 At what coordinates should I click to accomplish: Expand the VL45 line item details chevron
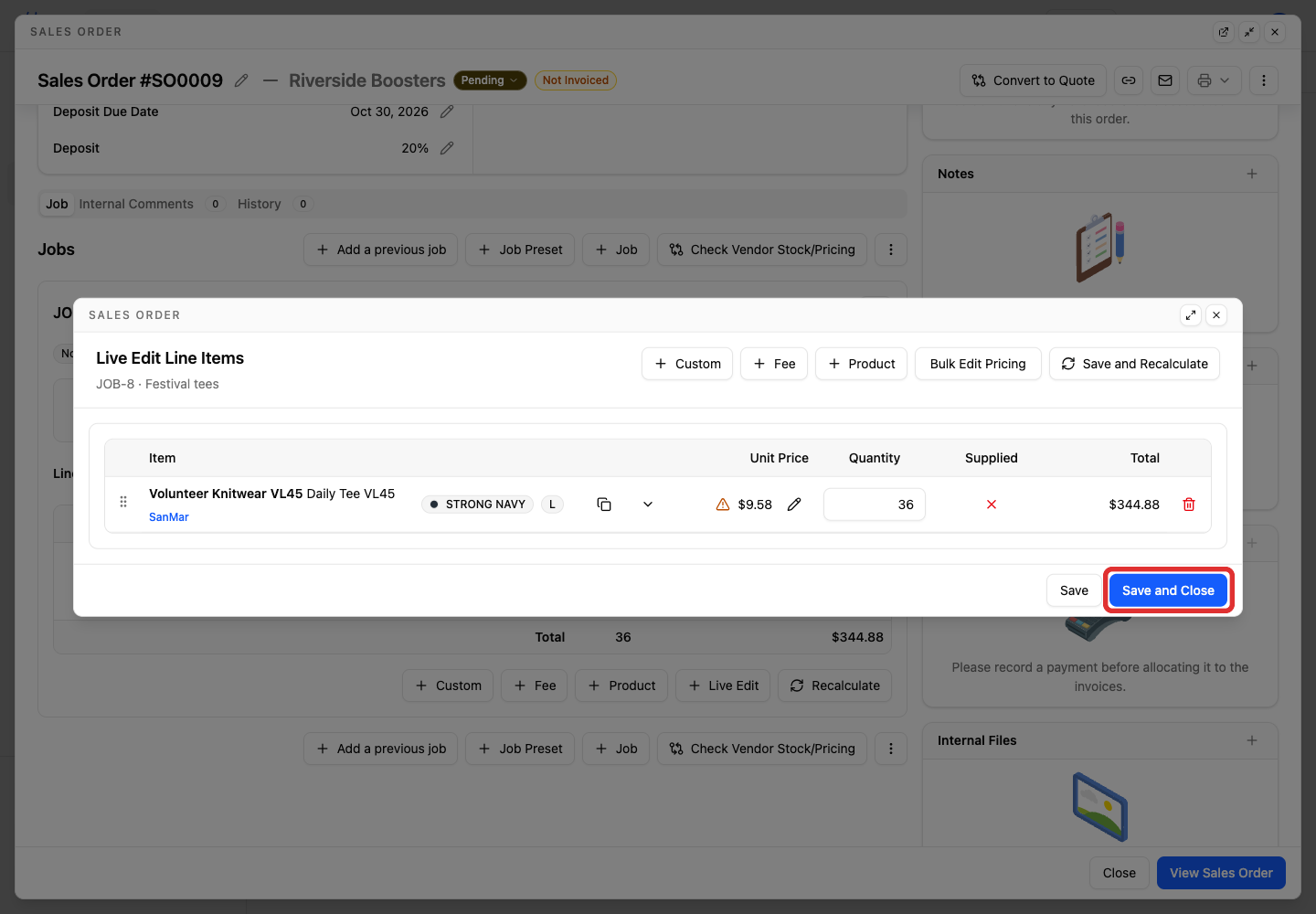coord(648,505)
